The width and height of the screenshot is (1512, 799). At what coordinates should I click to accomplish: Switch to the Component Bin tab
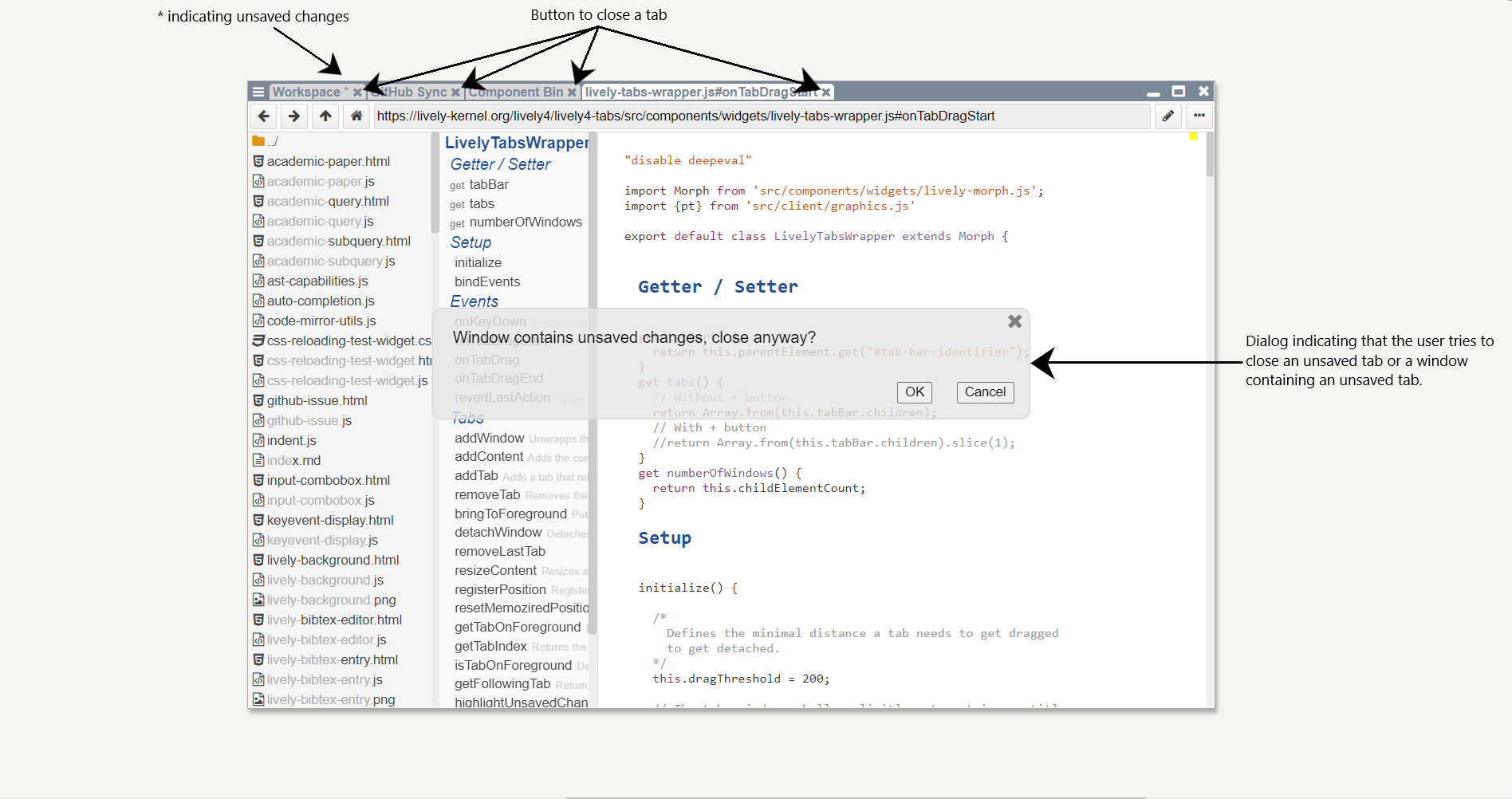coord(516,92)
